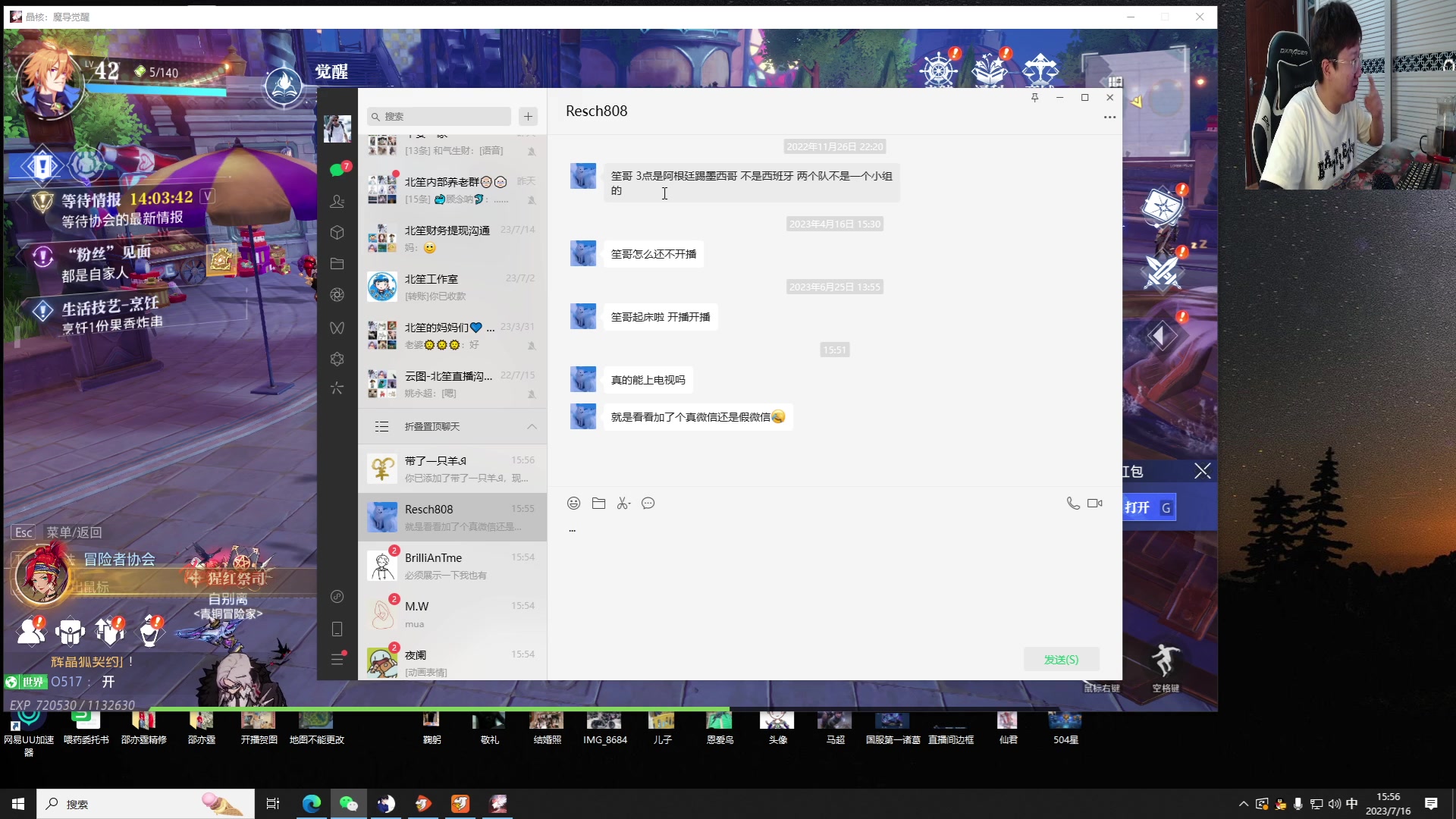Open the WeChat Moments shutter icon
This screenshot has width=1456, height=819.
point(337,295)
